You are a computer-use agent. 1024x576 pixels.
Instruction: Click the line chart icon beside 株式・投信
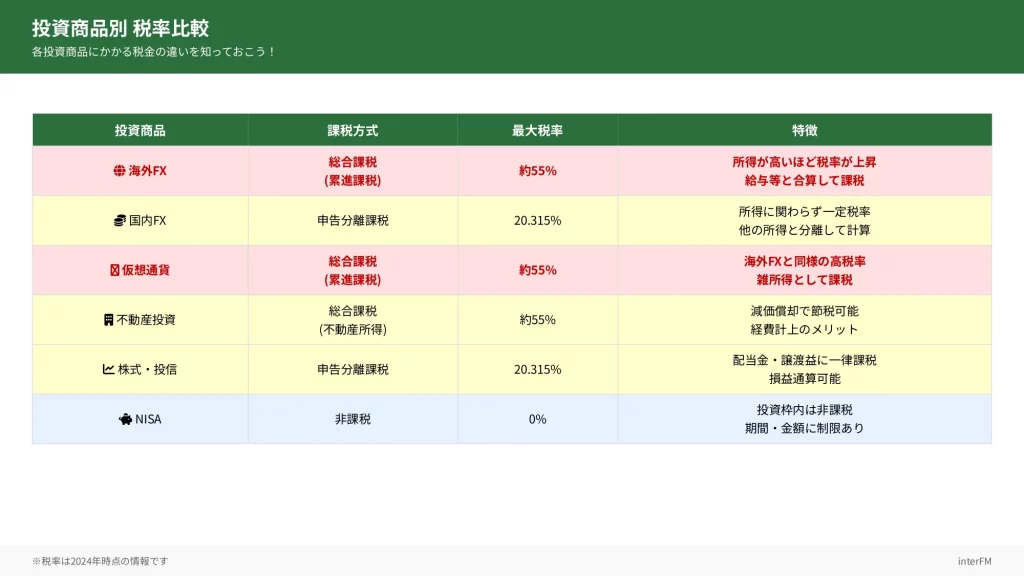pos(108,369)
